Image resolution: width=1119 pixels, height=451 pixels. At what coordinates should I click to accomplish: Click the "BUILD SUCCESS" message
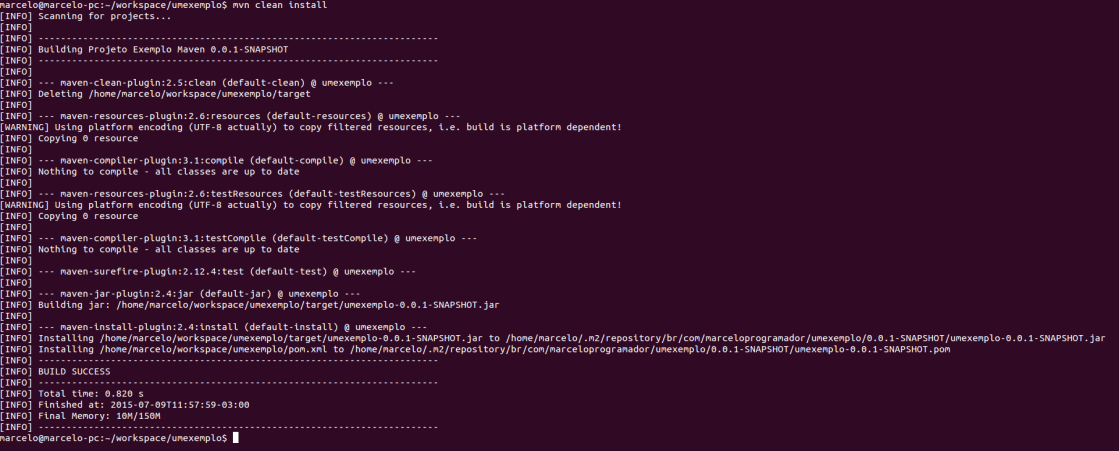[74, 371]
